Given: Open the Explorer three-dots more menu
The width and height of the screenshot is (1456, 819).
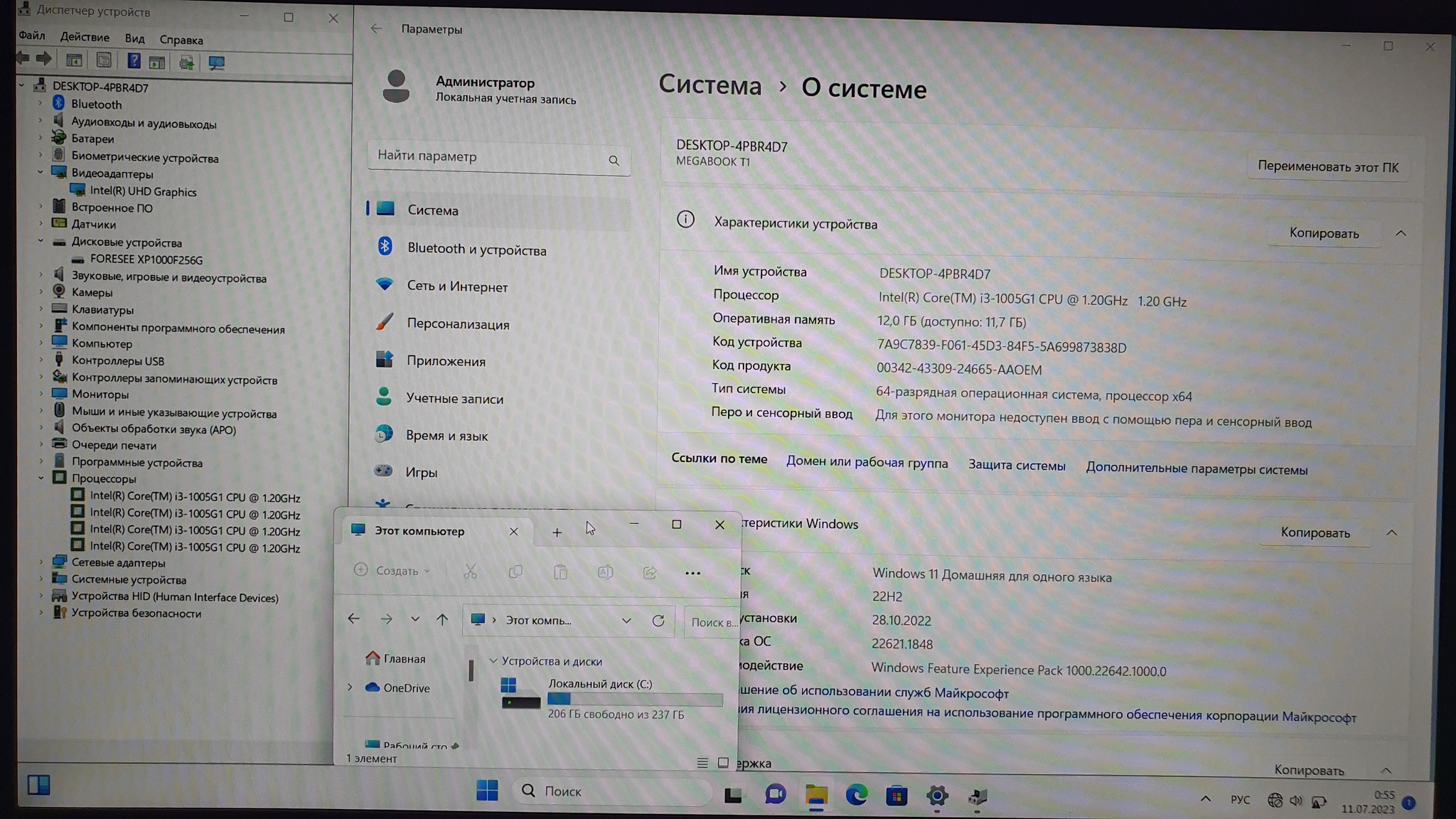Looking at the screenshot, I should pos(692,573).
